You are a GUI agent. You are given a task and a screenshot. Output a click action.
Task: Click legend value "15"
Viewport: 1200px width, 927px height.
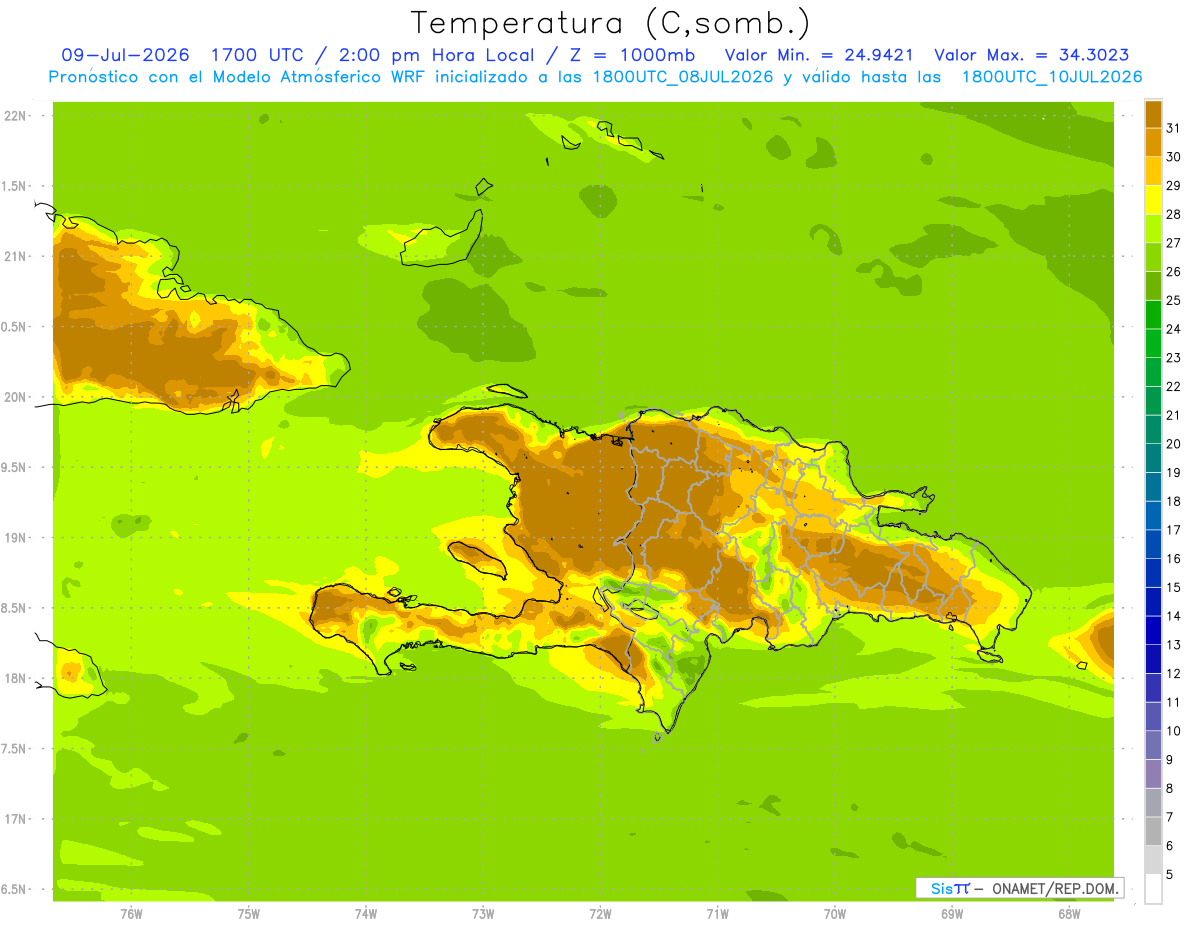point(1173,587)
